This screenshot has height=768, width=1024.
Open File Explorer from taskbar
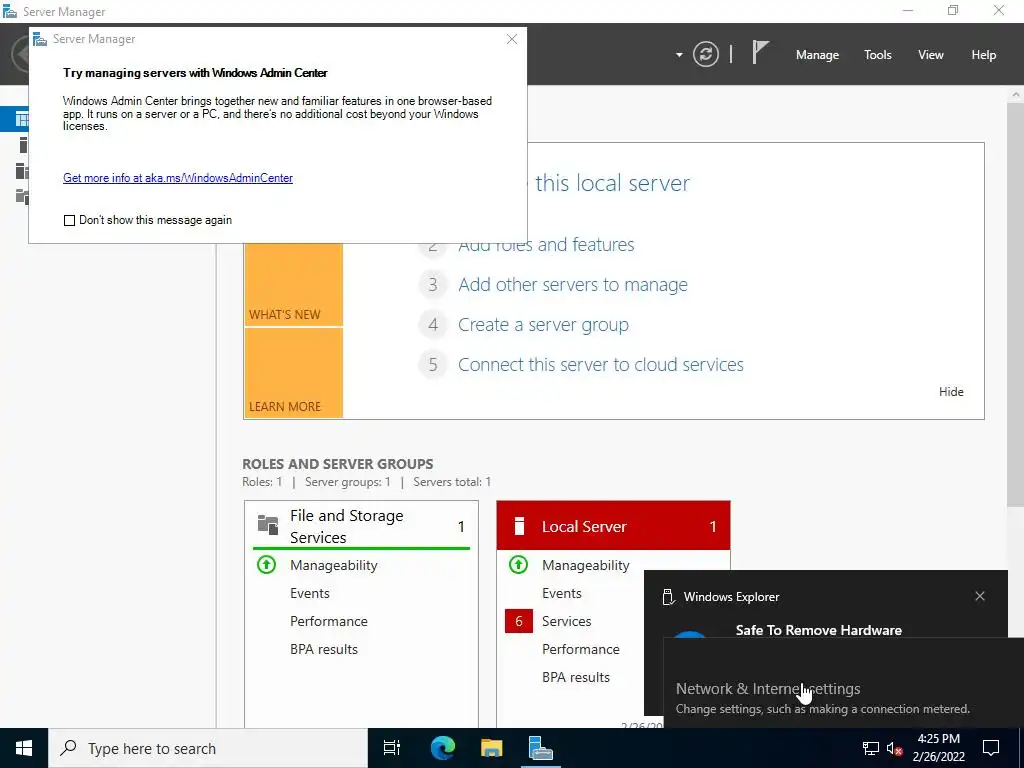(491, 748)
